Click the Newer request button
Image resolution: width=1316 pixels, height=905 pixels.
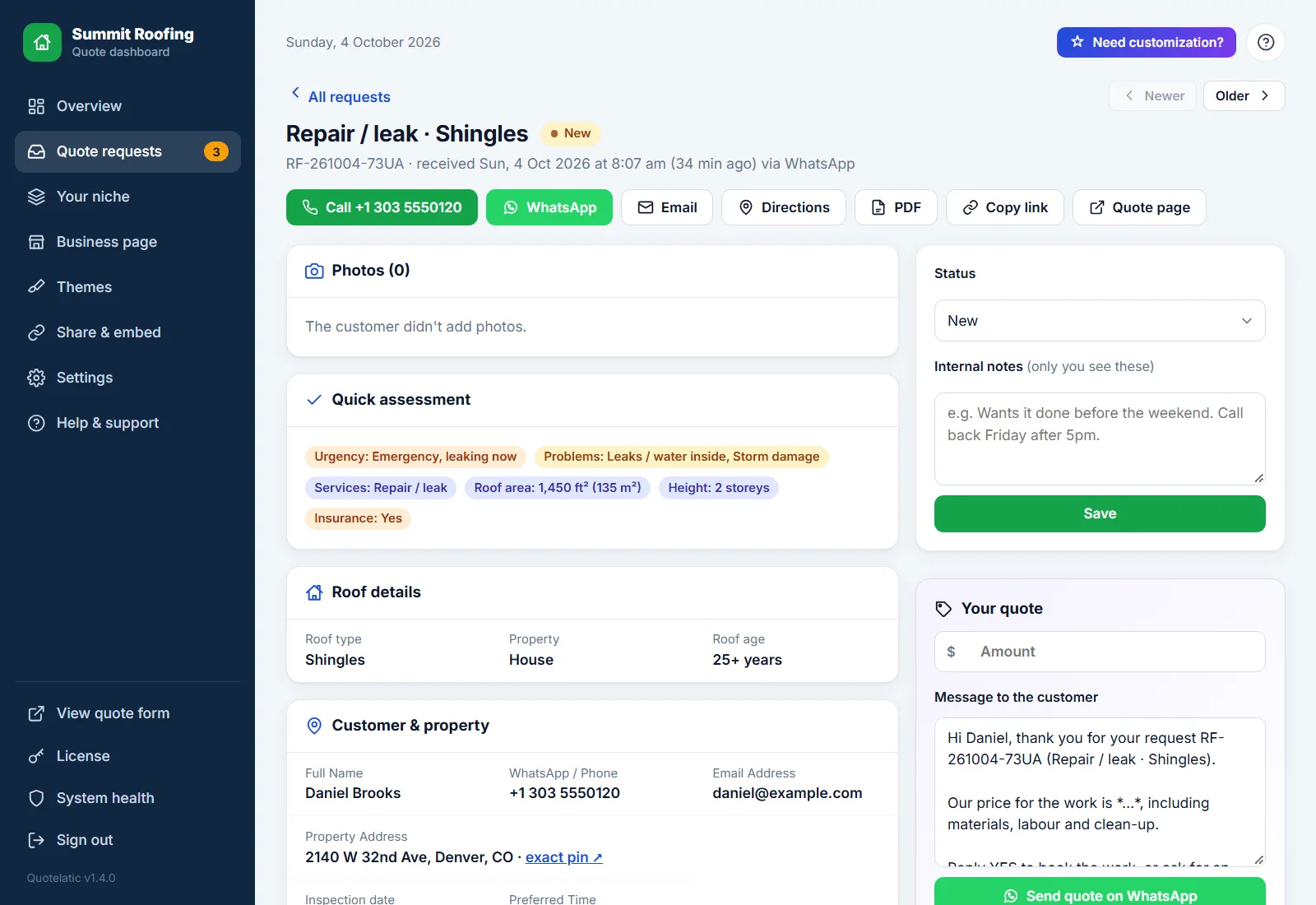click(1152, 95)
